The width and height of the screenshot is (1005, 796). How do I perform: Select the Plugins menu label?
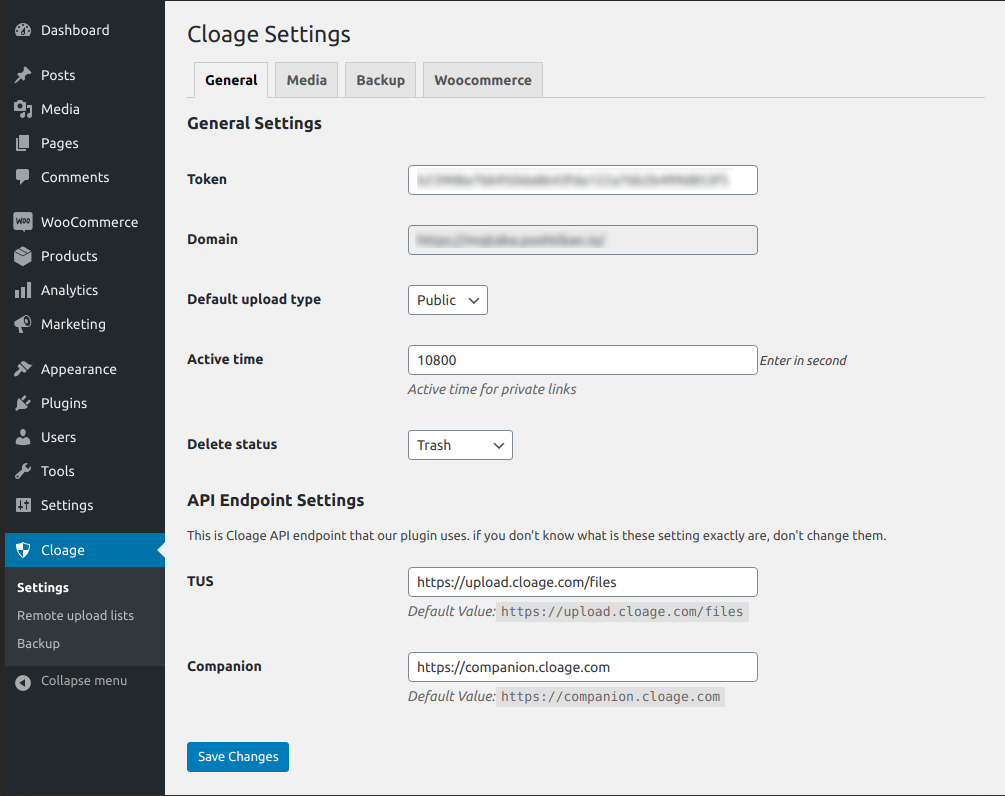pyautogui.click(x=63, y=402)
